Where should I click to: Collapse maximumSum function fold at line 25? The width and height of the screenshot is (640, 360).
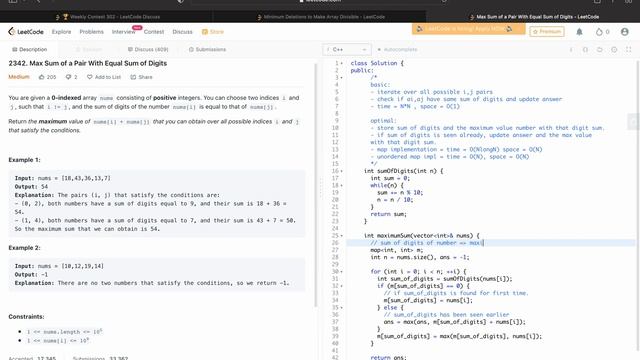click(342, 236)
